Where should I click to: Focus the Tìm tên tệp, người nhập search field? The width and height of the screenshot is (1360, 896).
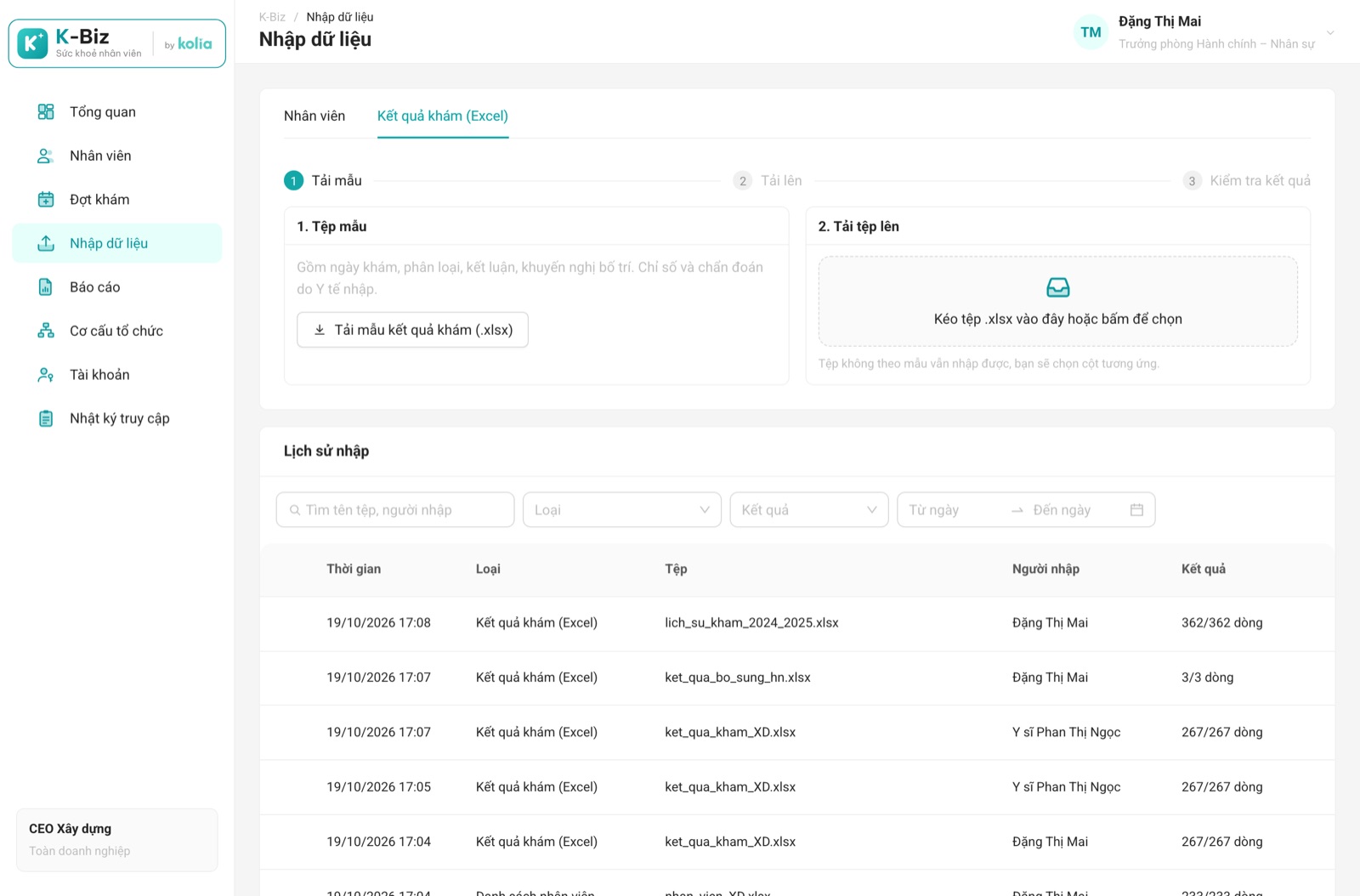click(395, 510)
